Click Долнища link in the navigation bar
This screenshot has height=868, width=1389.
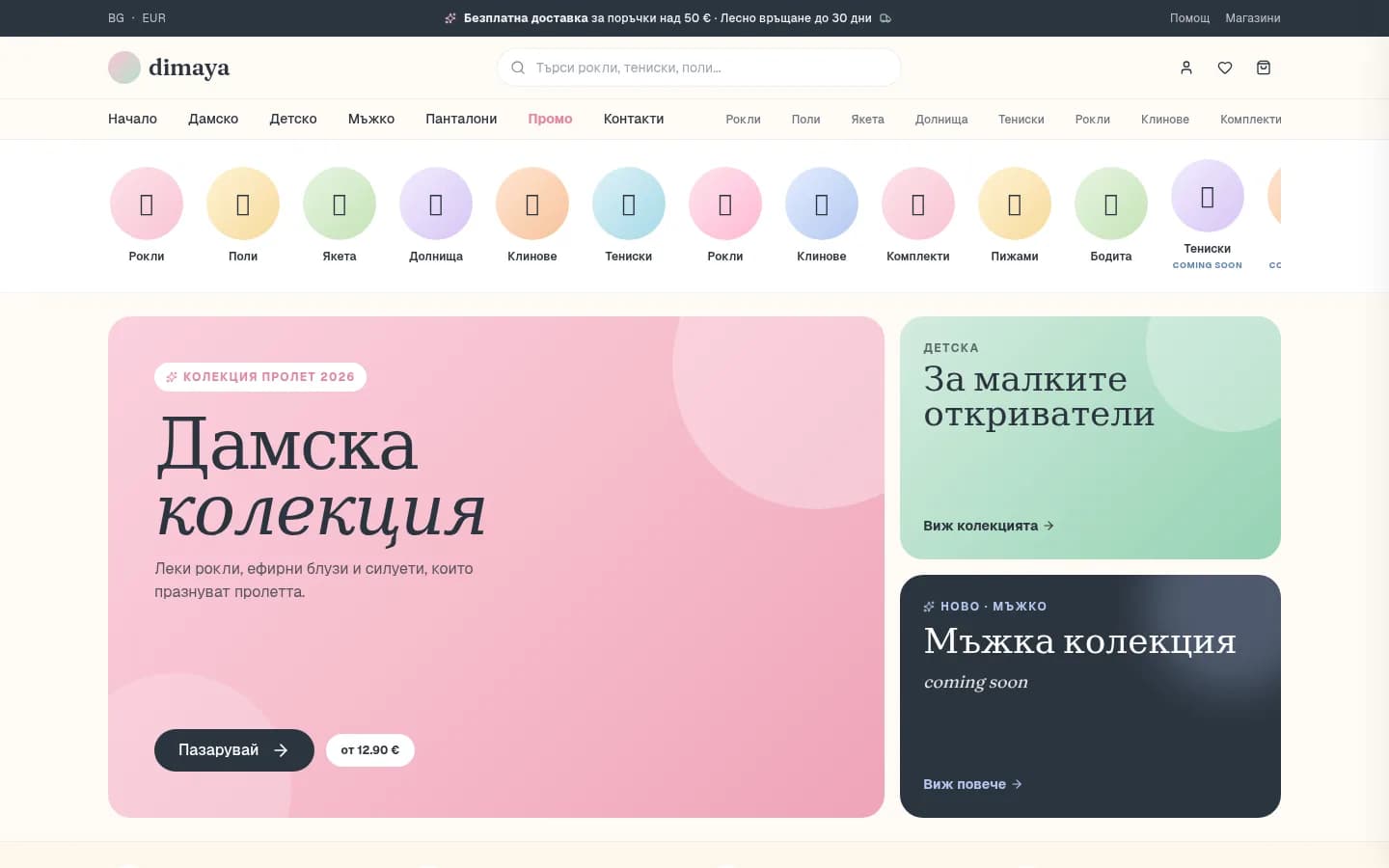coord(941,120)
